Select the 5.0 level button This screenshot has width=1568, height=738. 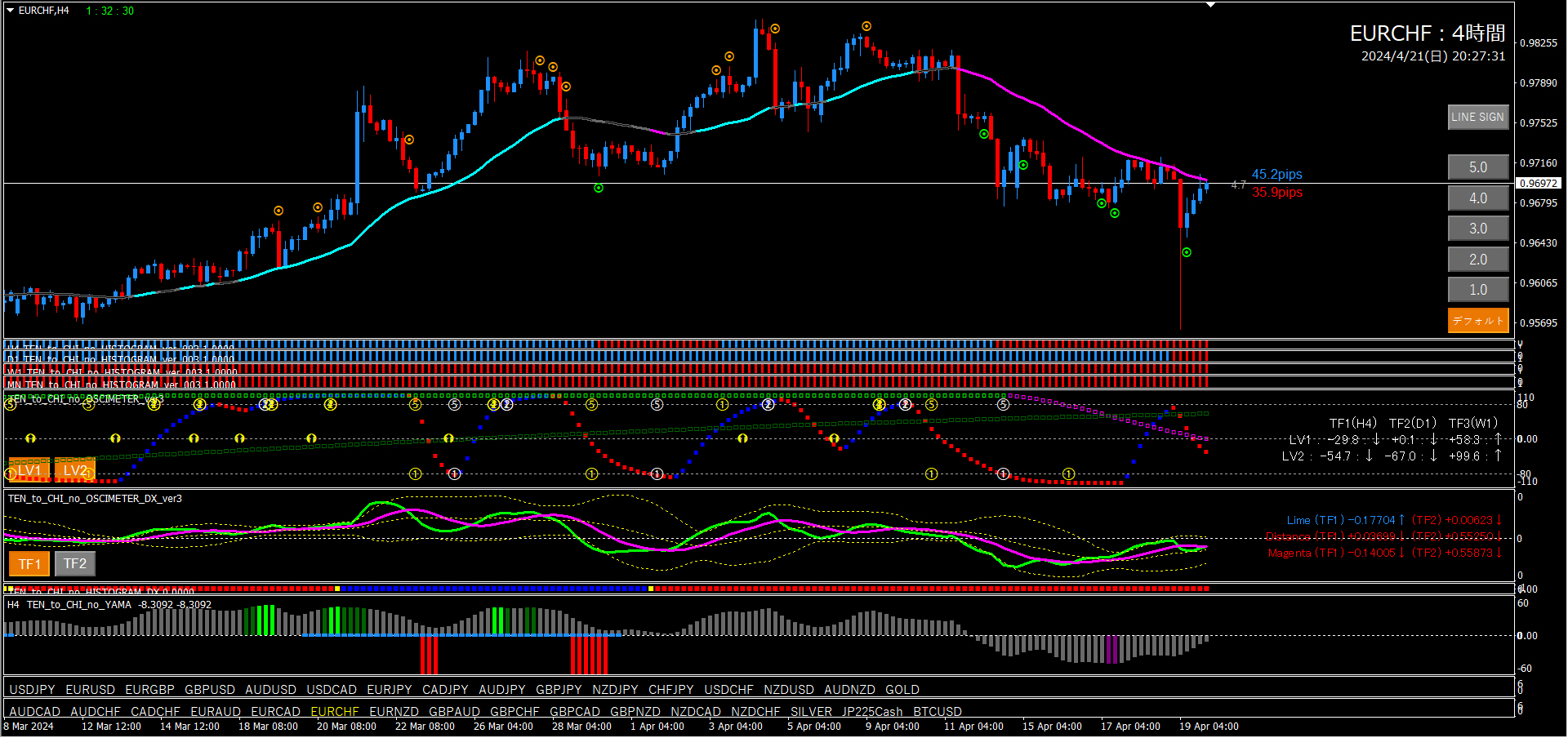coord(1477,167)
